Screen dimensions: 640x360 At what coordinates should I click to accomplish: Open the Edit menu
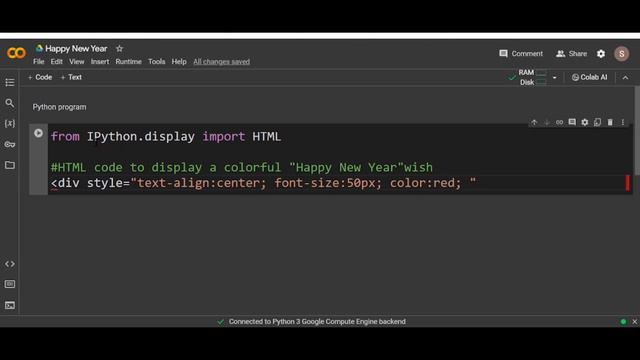point(56,62)
